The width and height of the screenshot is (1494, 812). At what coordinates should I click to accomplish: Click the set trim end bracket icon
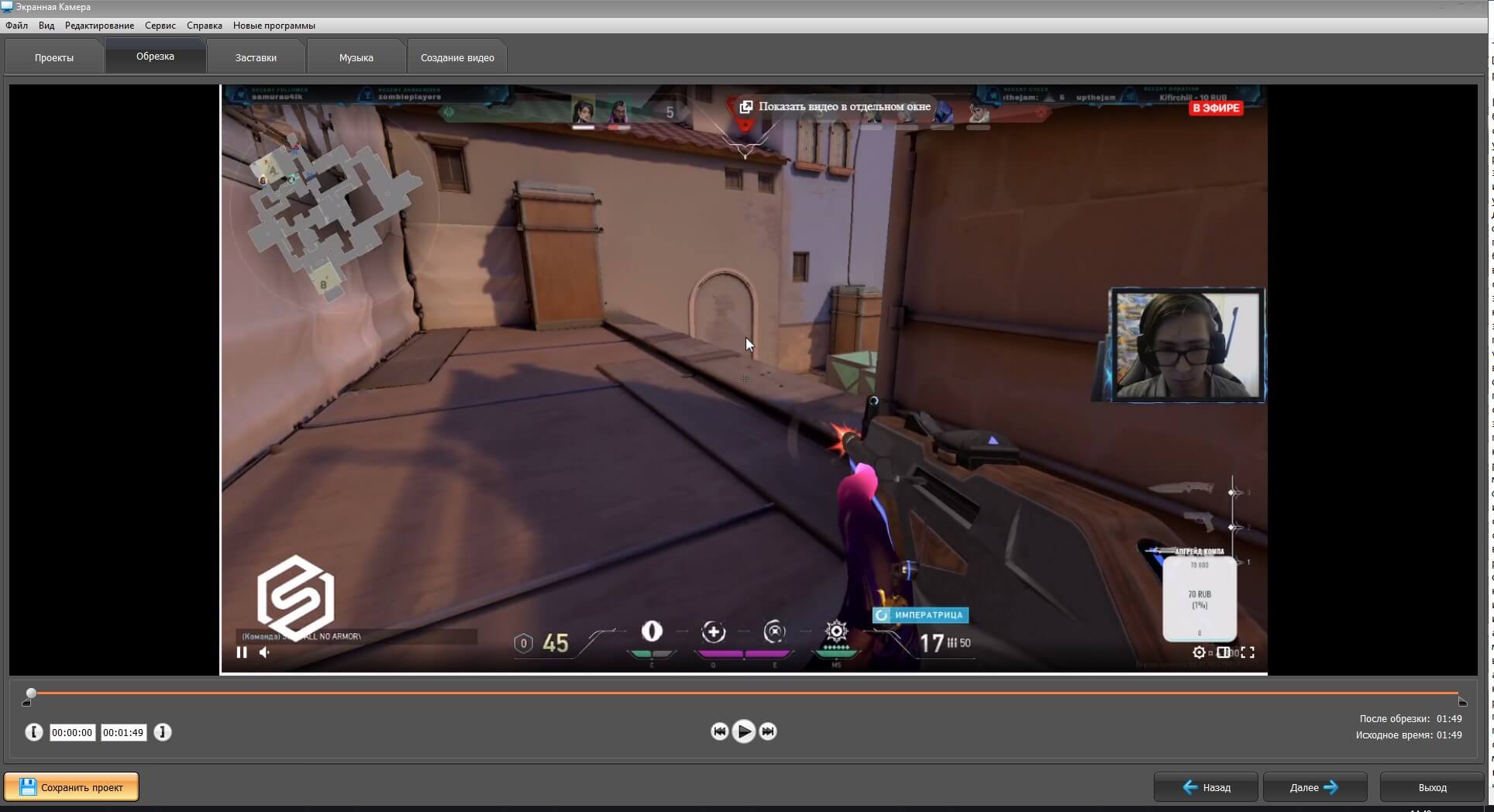(x=163, y=732)
